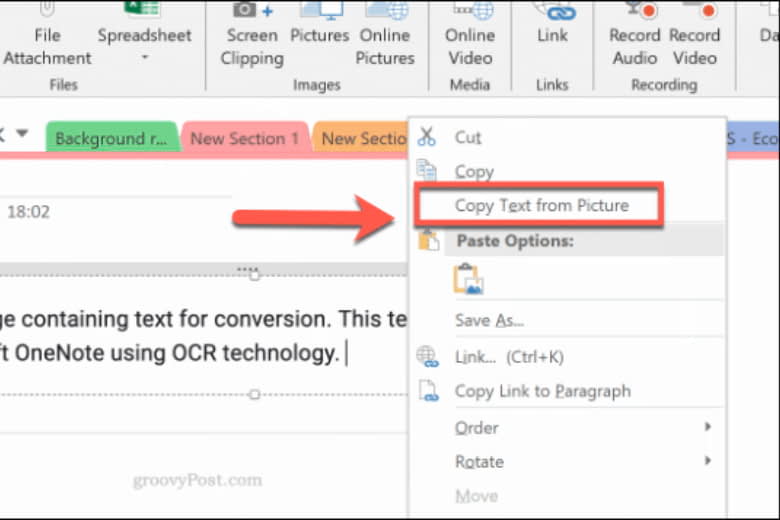Click Copy Link to Paragraph
Image resolution: width=780 pixels, height=520 pixels.
[x=542, y=391]
